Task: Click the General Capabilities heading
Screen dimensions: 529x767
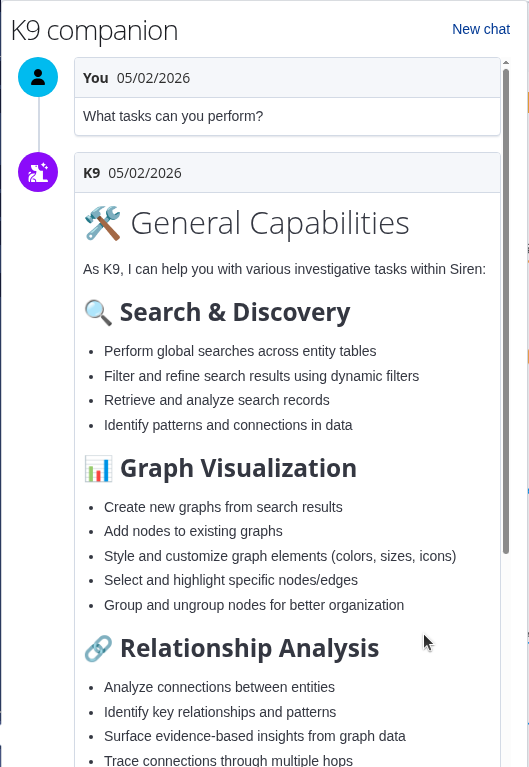Action: tap(270, 223)
